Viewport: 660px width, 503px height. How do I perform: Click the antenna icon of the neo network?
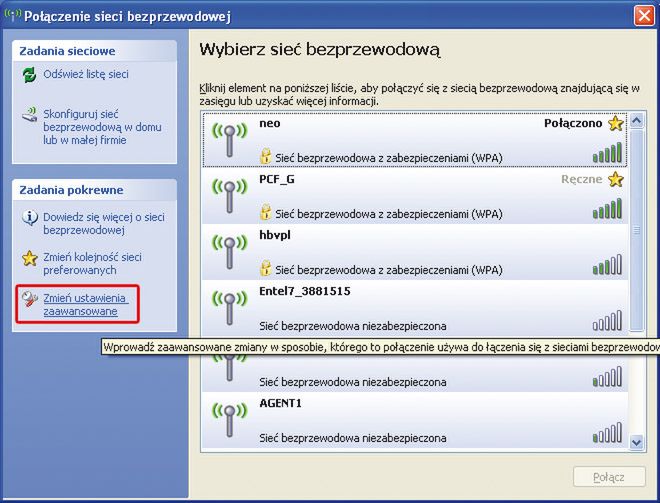229,140
